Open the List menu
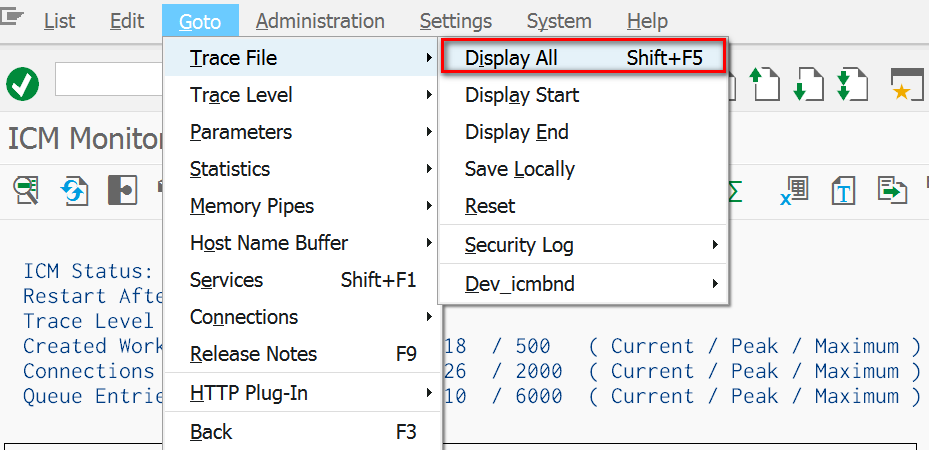Viewport: 929px width, 450px height. (59, 21)
